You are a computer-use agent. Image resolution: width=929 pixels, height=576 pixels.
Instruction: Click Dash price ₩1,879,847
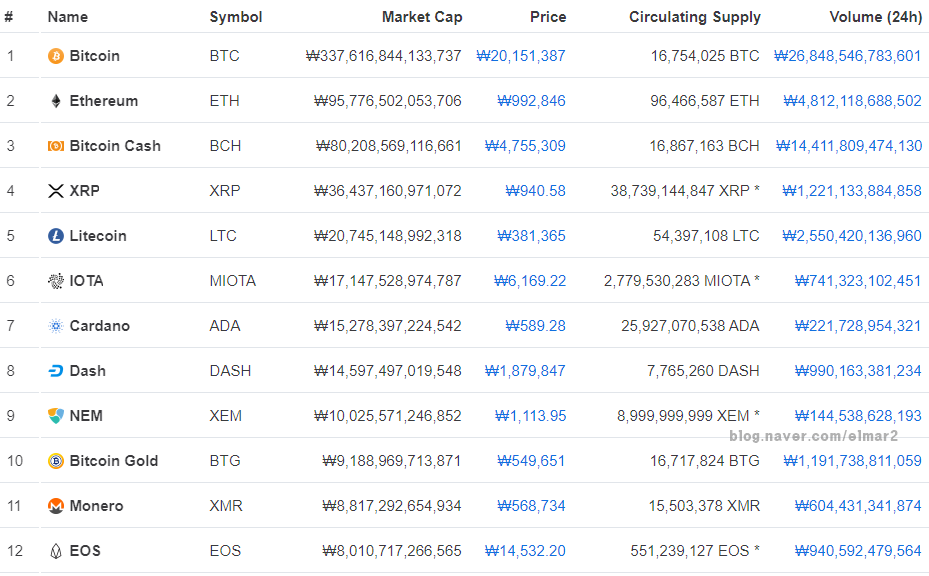tap(525, 372)
